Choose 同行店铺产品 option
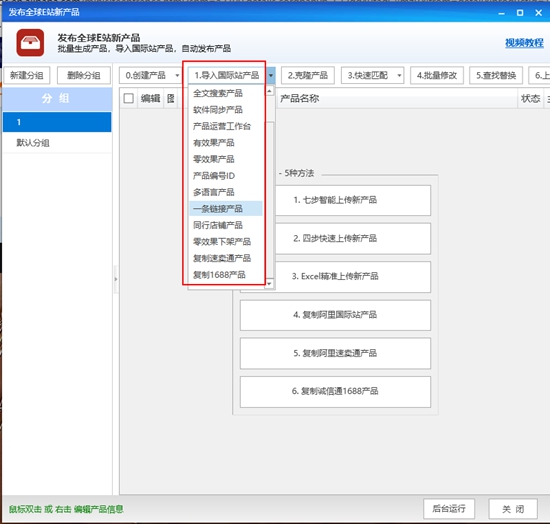The width and height of the screenshot is (550, 524). pyautogui.click(x=226, y=225)
